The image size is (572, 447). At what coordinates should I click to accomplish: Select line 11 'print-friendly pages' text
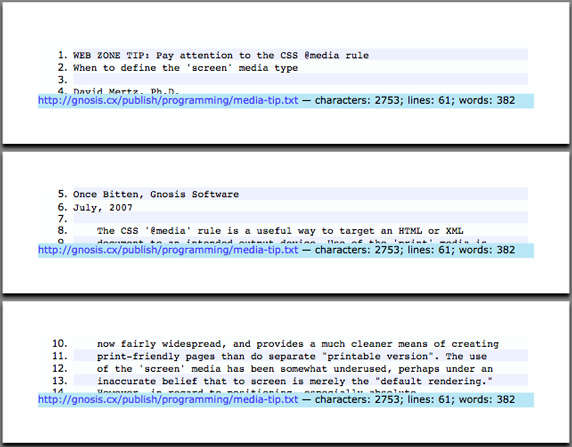tap(292, 356)
